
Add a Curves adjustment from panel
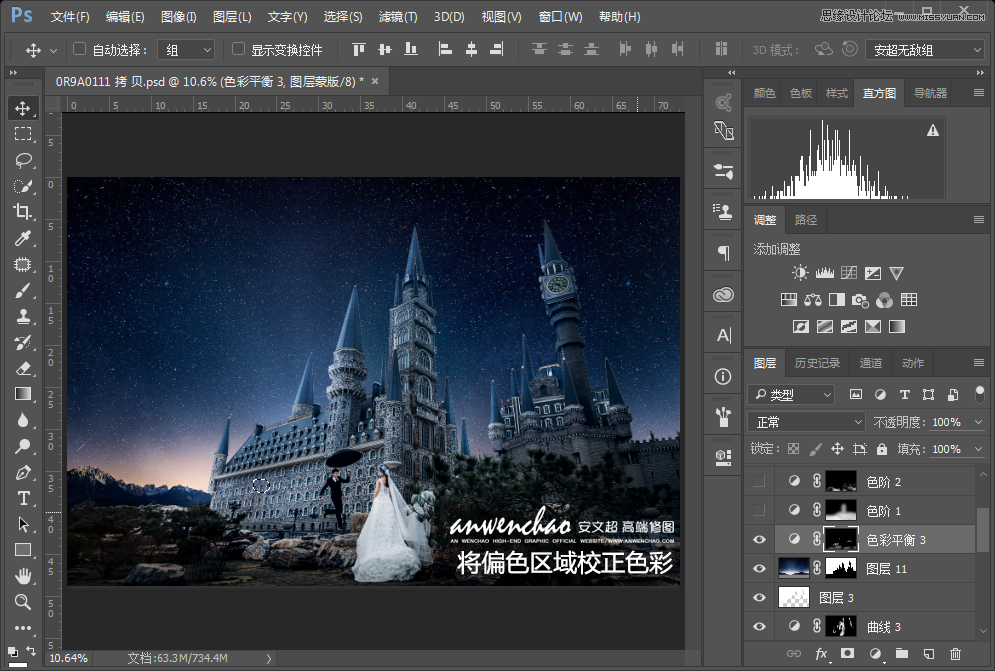pyautogui.click(x=848, y=273)
